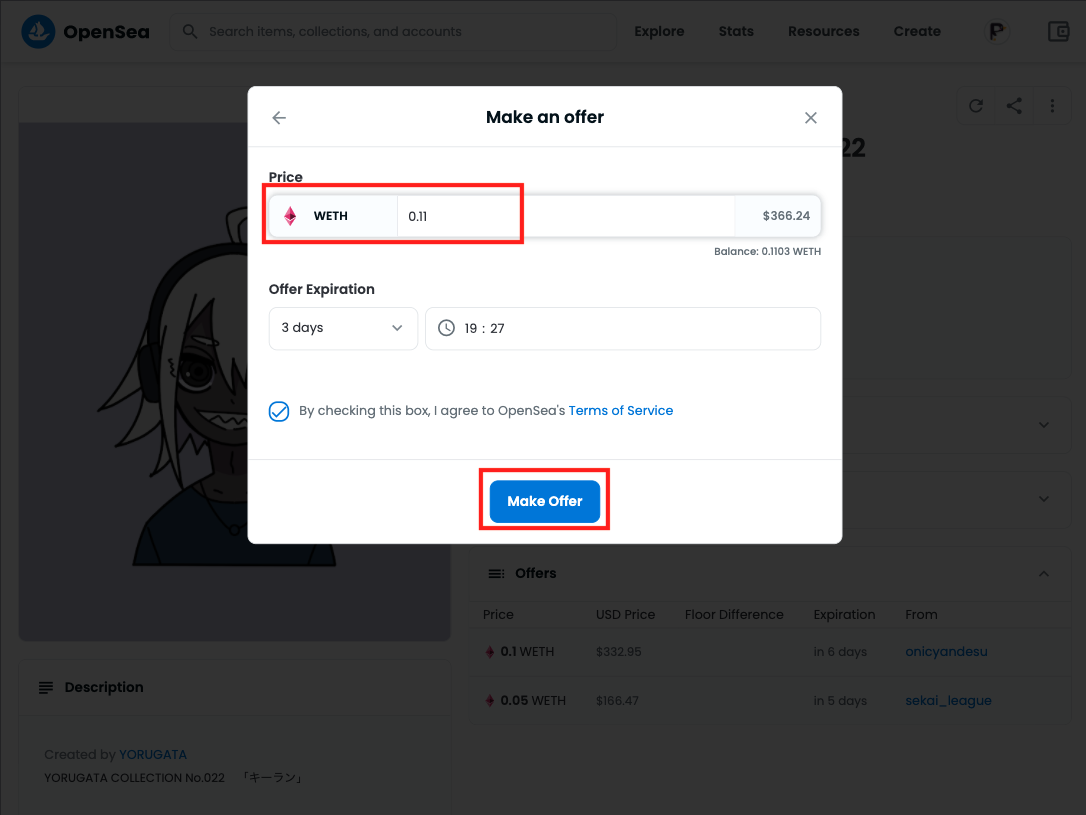Select the WETH currency selector

click(332, 216)
